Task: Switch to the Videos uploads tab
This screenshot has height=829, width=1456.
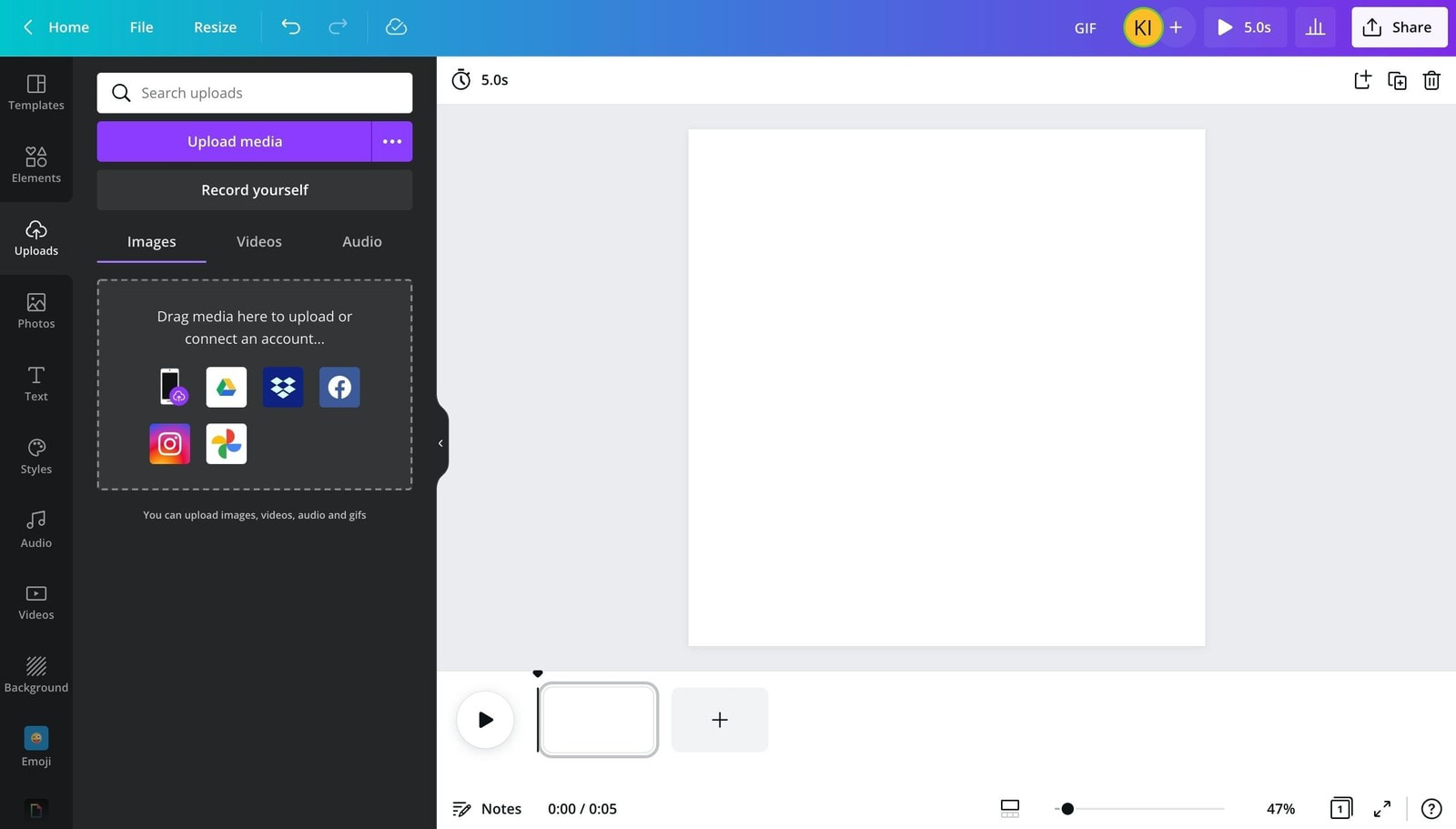Action: 258,241
